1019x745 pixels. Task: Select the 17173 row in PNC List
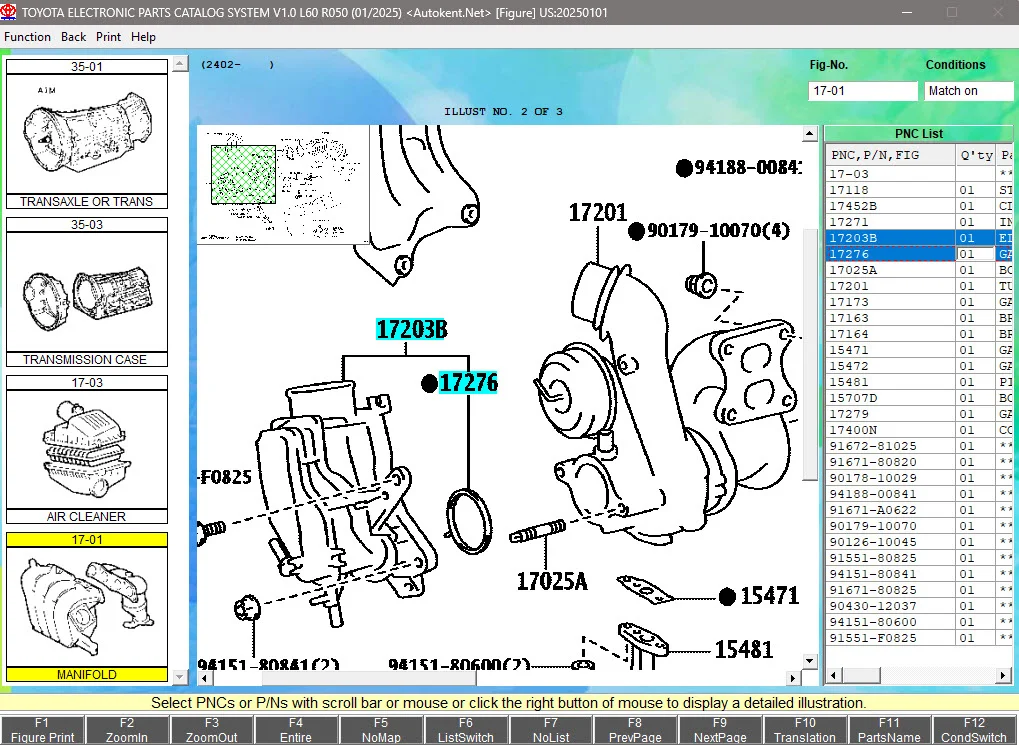tap(919, 302)
